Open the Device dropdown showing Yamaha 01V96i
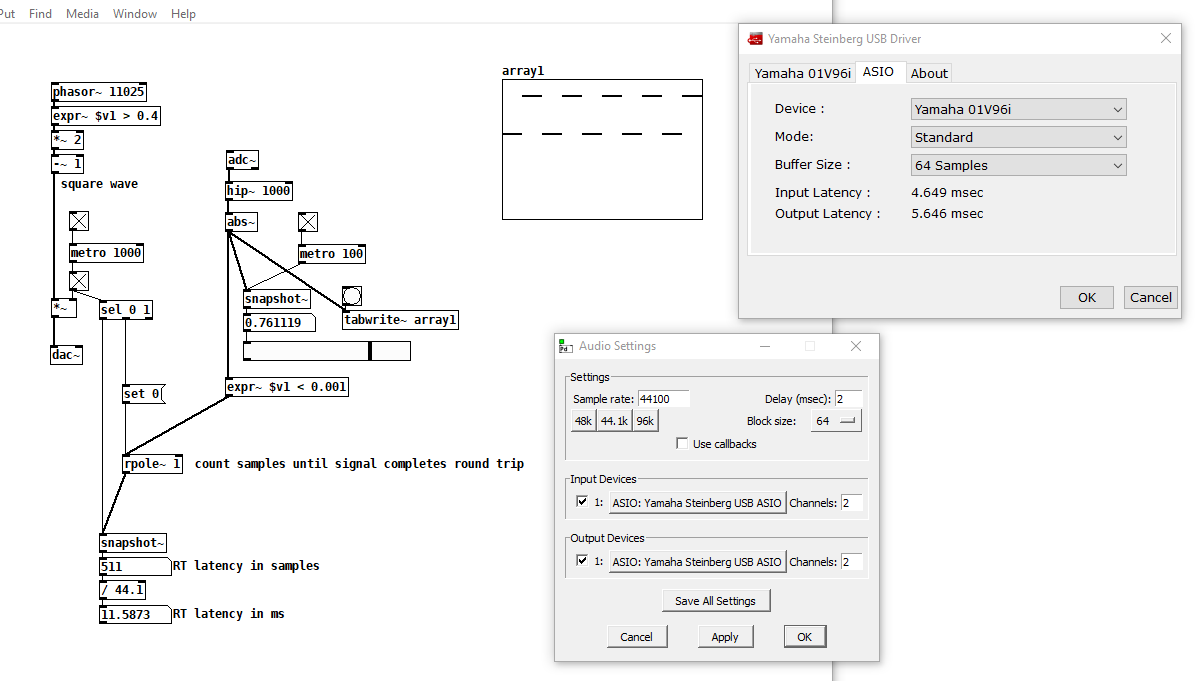The height and width of the screenshot is (681, 1197). coord(1018,109)
